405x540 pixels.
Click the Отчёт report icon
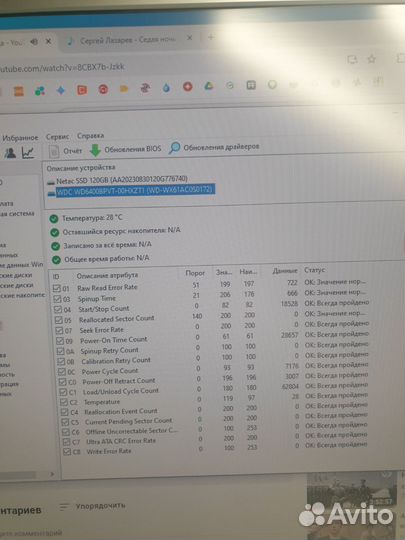tap(54, 151)
